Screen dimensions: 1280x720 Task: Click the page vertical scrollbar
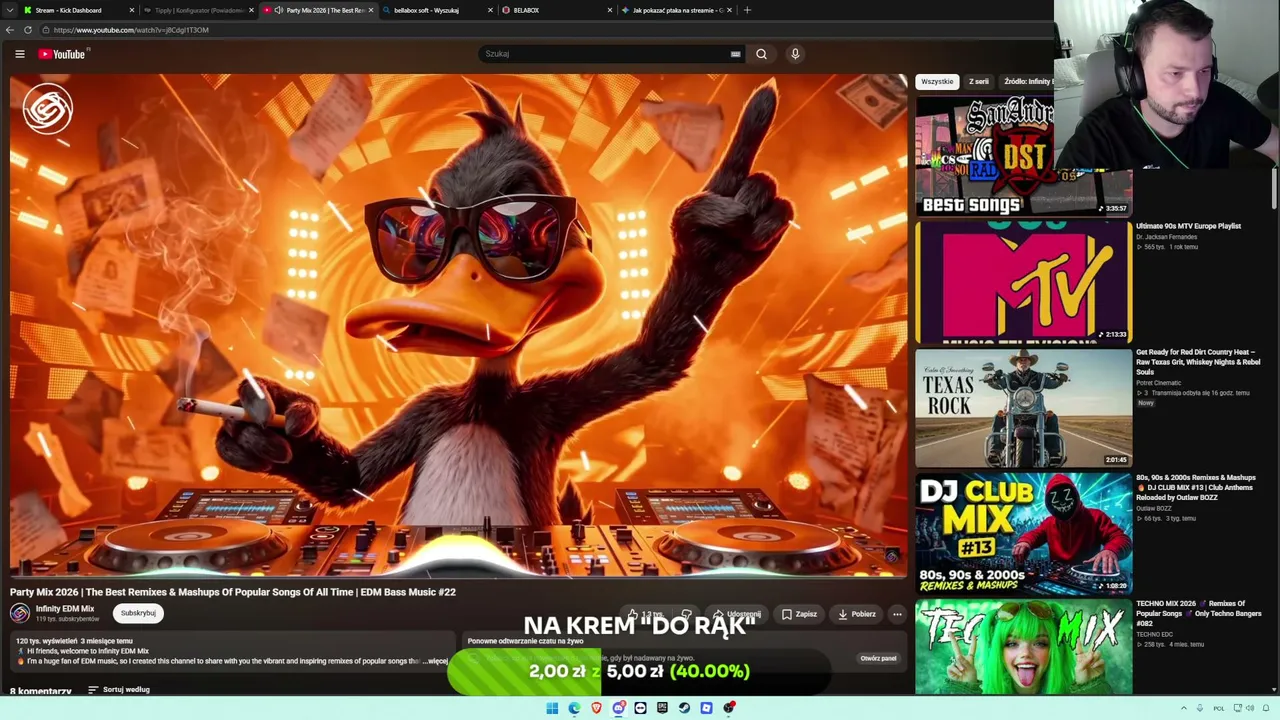click(x=1274, y=188)
